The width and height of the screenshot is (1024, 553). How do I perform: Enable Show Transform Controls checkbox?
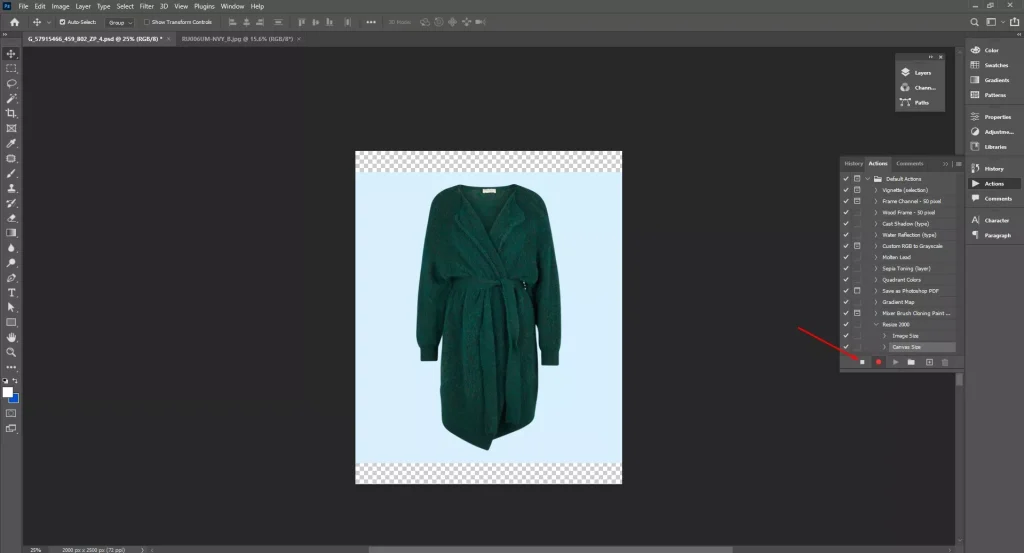[x=147, y=21]
